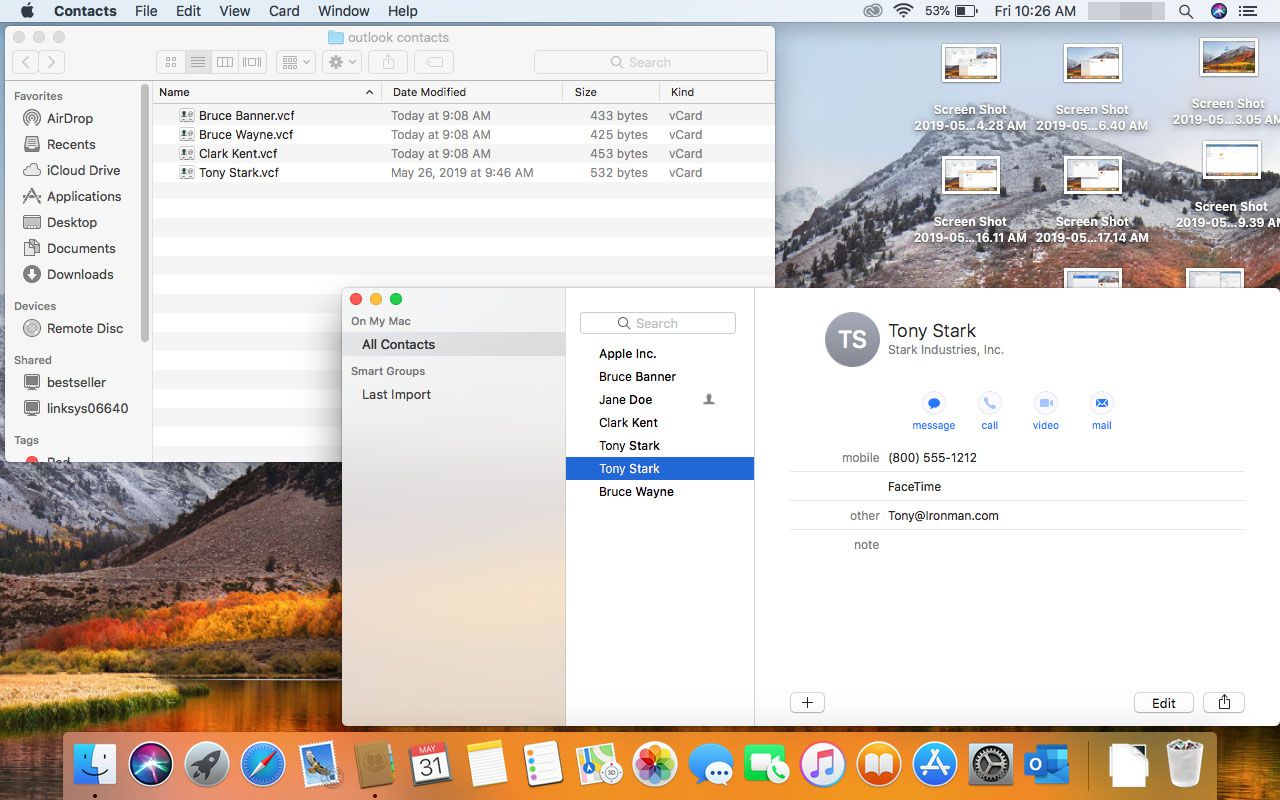Viewport: 1280px width, 800px height.
Task: Start a video call with Tony Stark
Action: coord(1046,403)
